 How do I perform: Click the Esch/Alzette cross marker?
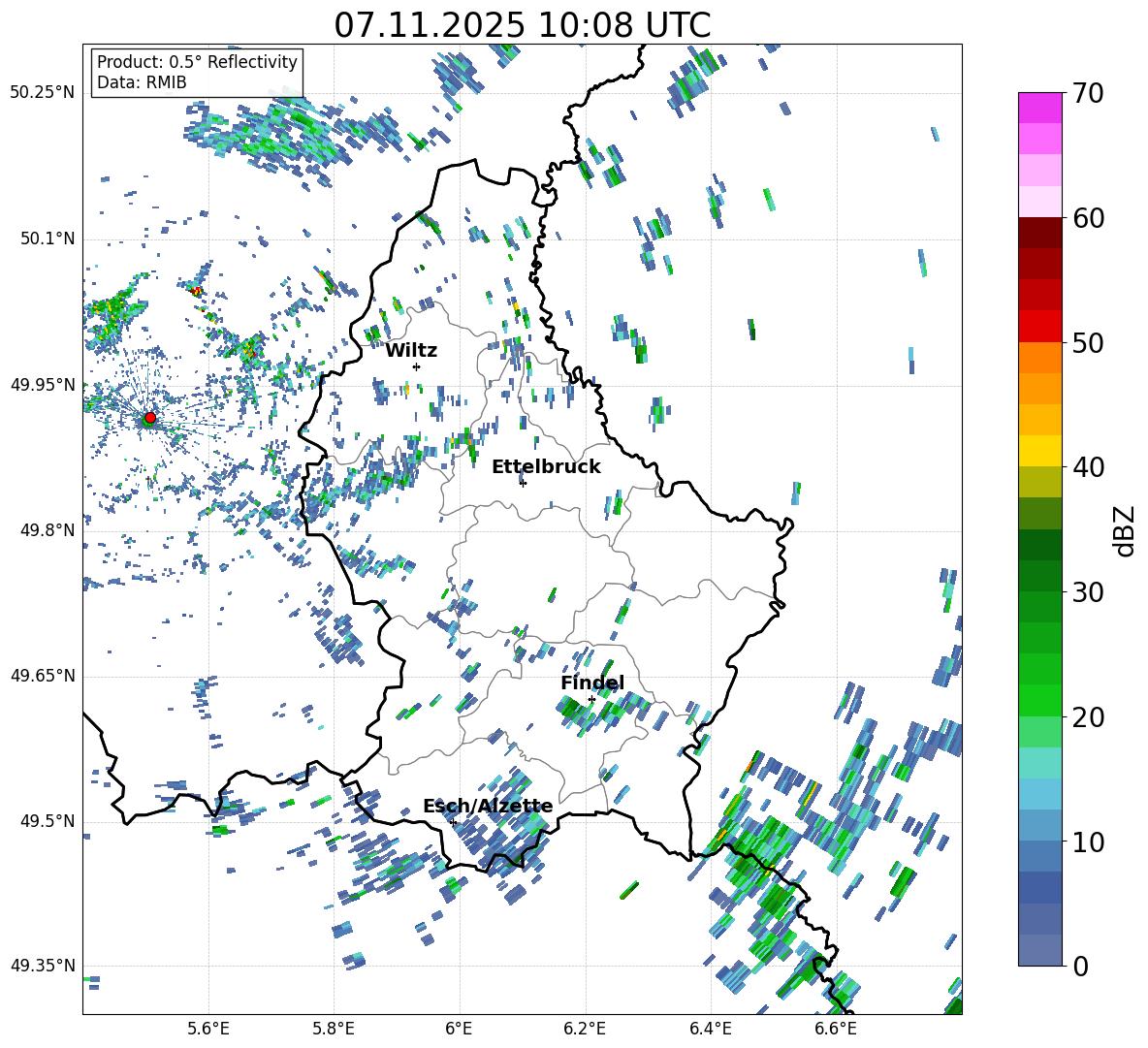pyautogui.click(x=453, y=822)
